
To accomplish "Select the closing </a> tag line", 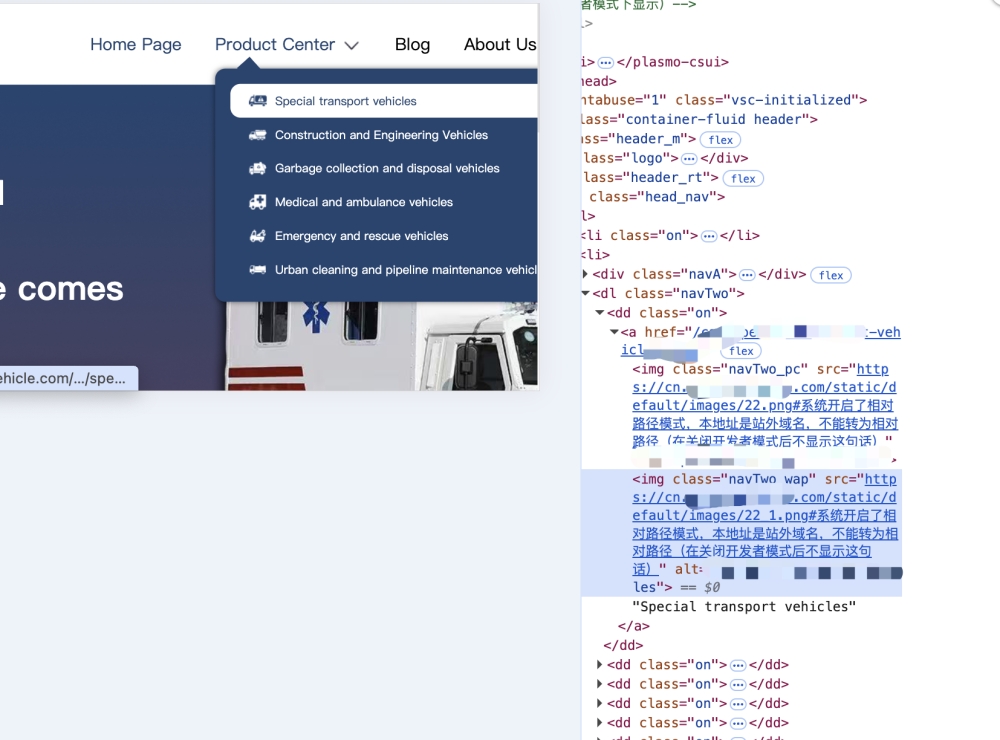I will (x=633, y=626).
